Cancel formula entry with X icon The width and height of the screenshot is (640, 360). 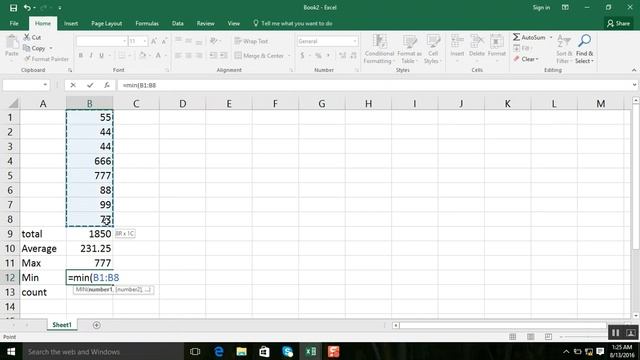coord(73,85)
